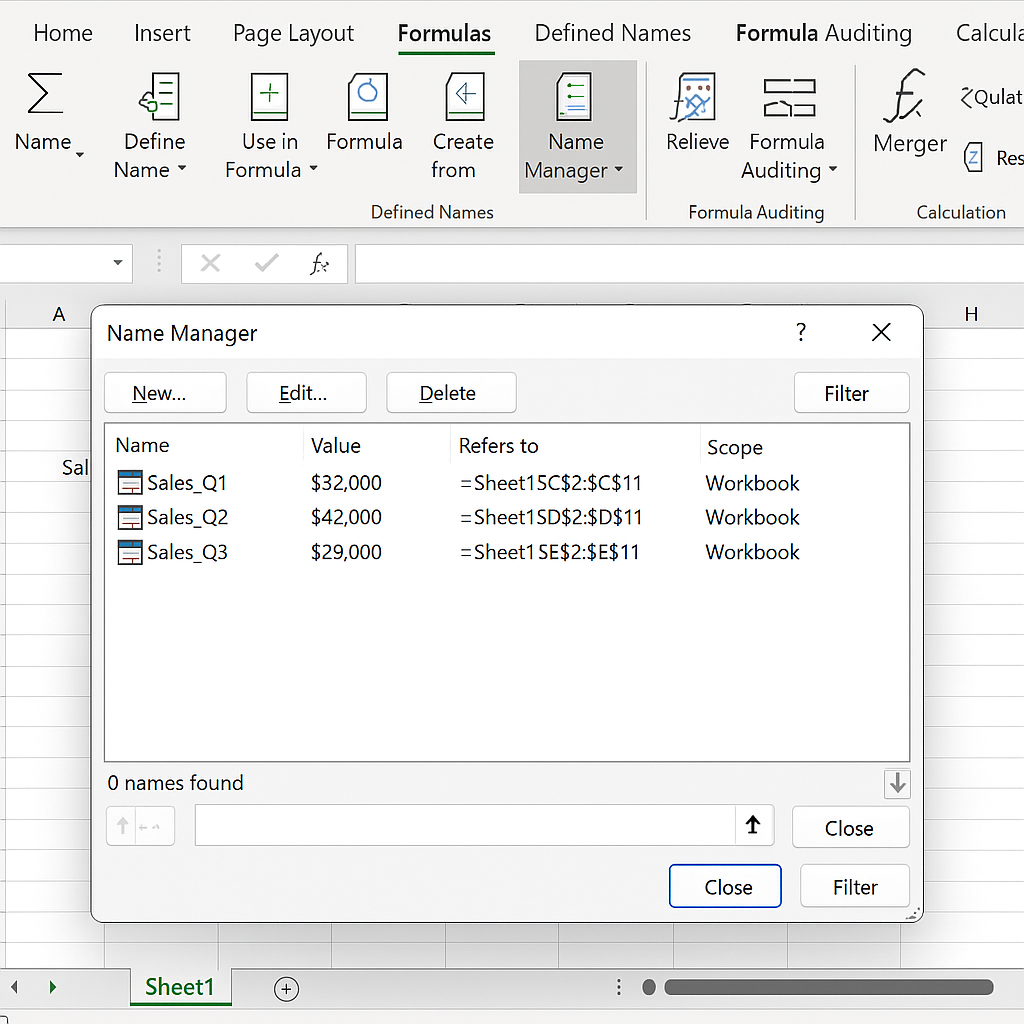Click the down arrow beside names found
The width and height of the screenshot is (1024, 1024).
click(897, 784)
